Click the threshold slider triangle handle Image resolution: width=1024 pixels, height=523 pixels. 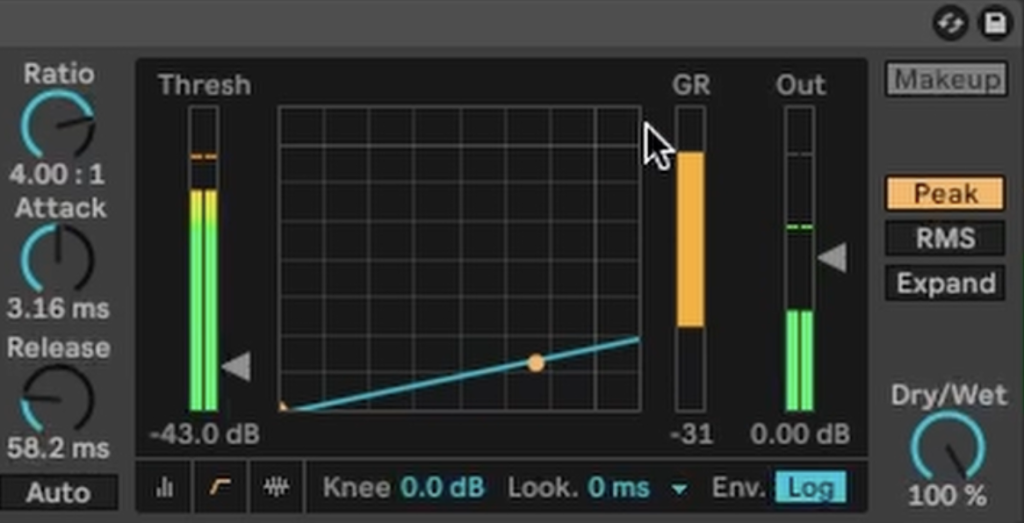pos(236,367)
